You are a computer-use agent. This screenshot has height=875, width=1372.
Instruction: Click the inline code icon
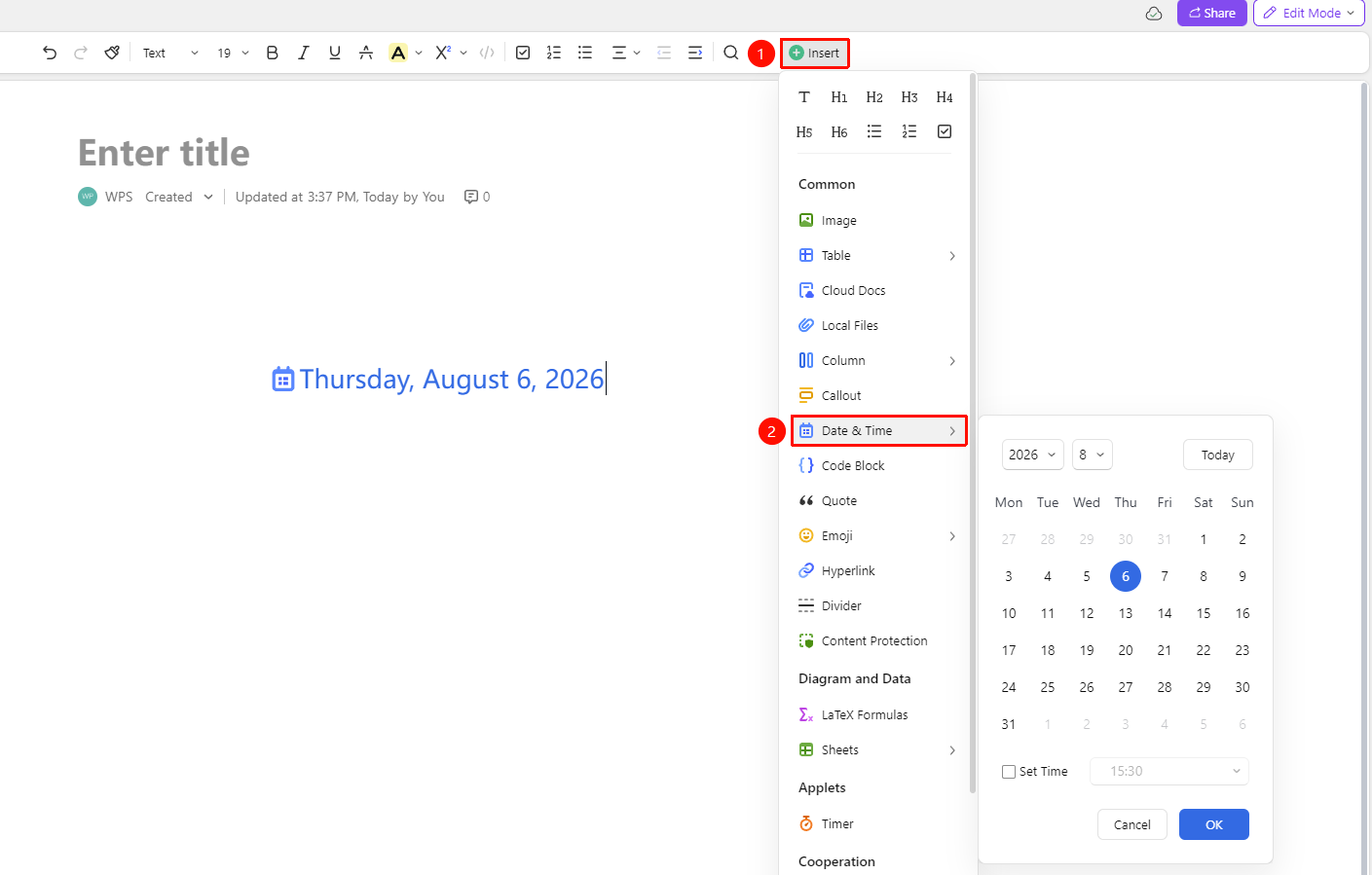tap(487, 53)
